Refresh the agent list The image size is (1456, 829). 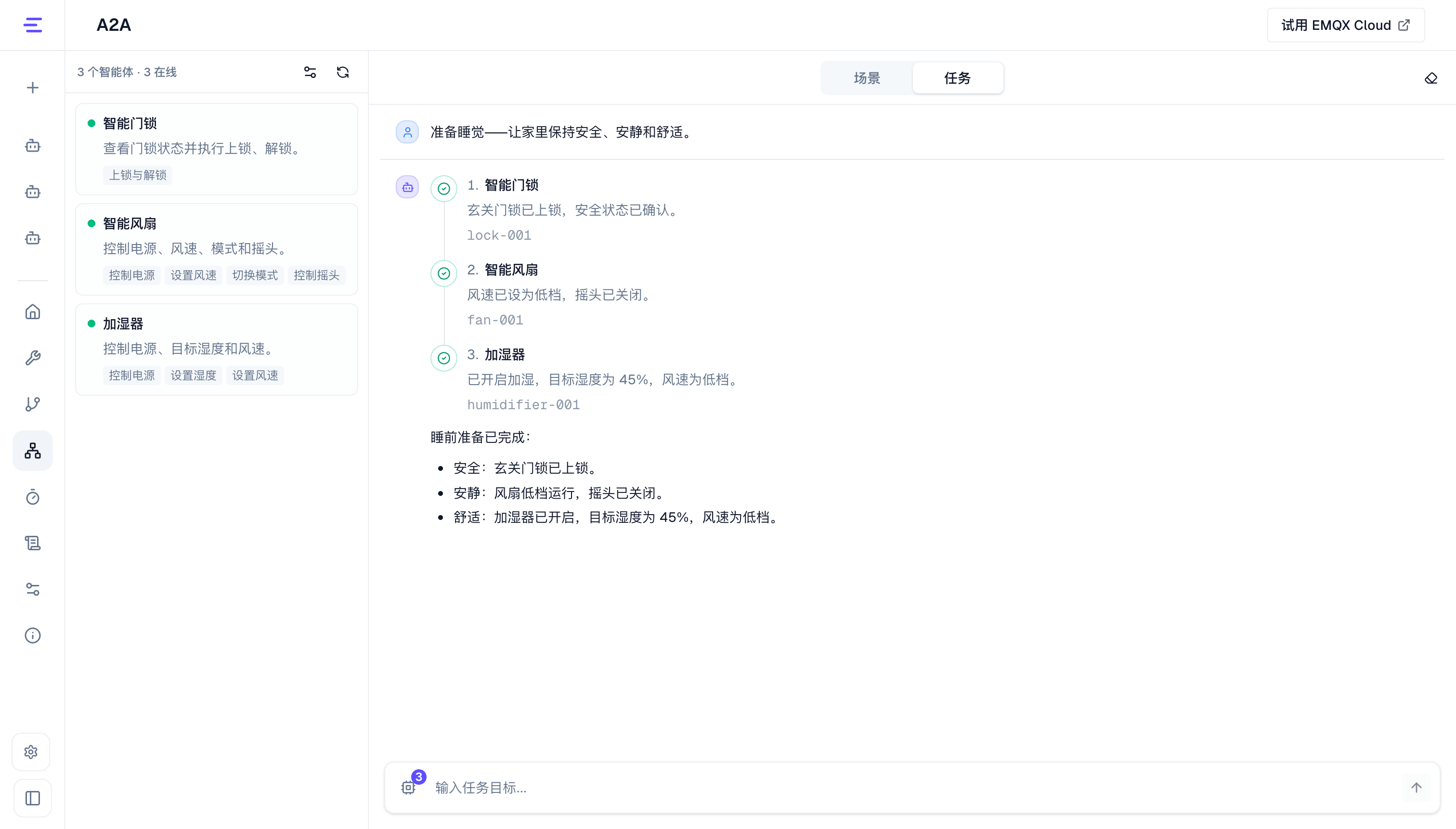coord(343,72)
